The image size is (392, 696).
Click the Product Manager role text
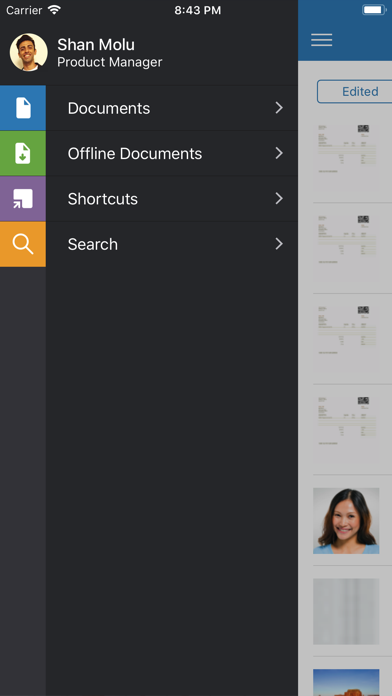pos(110,62)
